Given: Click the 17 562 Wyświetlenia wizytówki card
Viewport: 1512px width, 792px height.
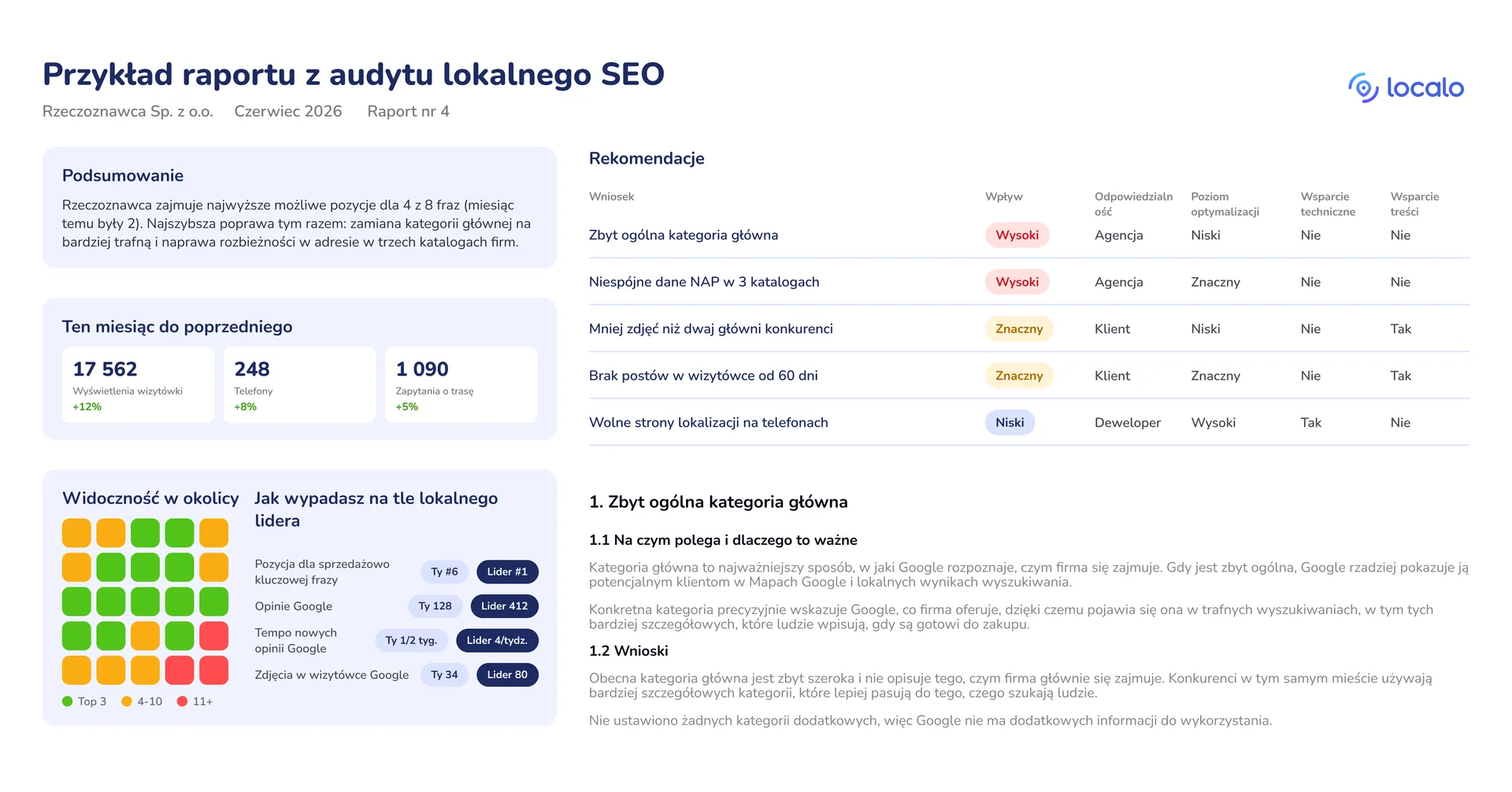Looking at the screenshot, I should click(x=138, y=385).
